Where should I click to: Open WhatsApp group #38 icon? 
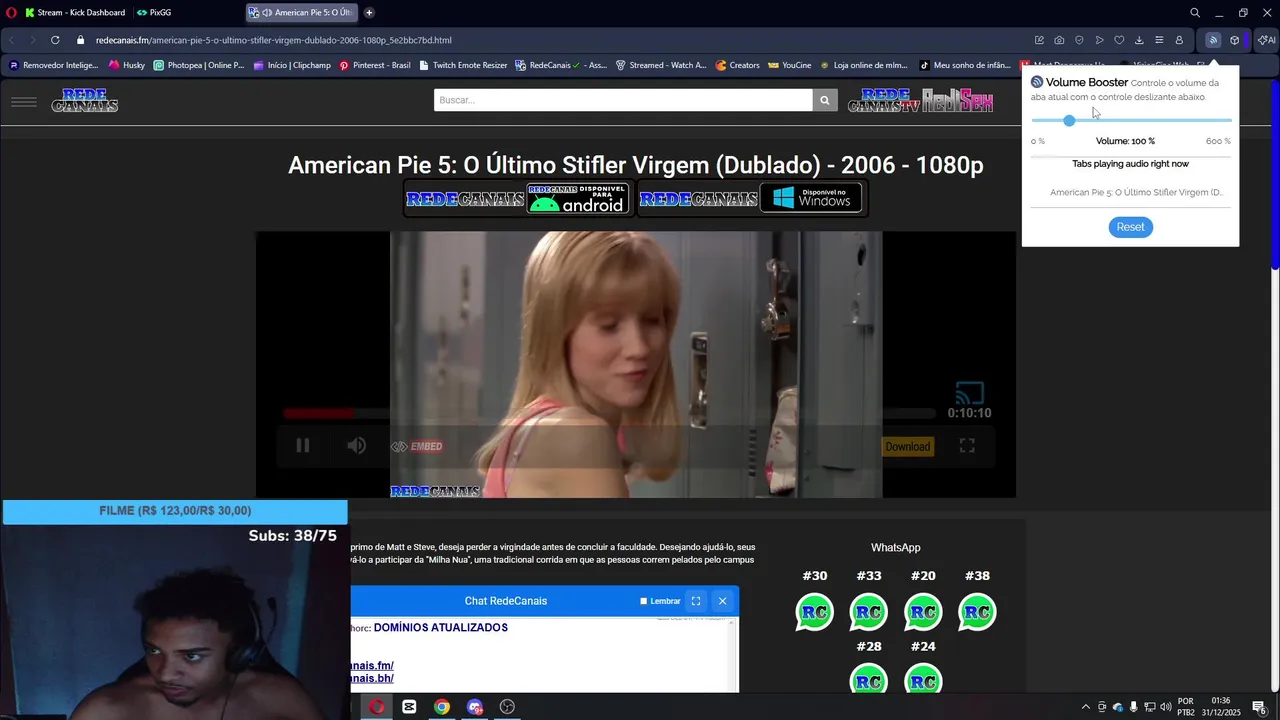977,612
